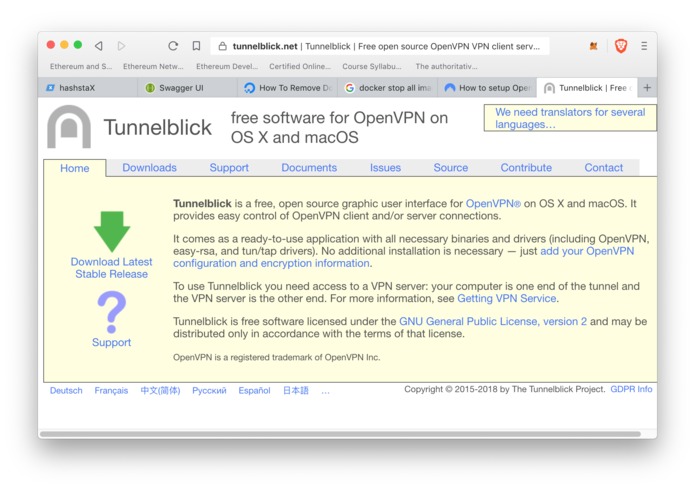Click the Tunnelblick site title text
695x494 pixels.
click(x=158, y=127)
